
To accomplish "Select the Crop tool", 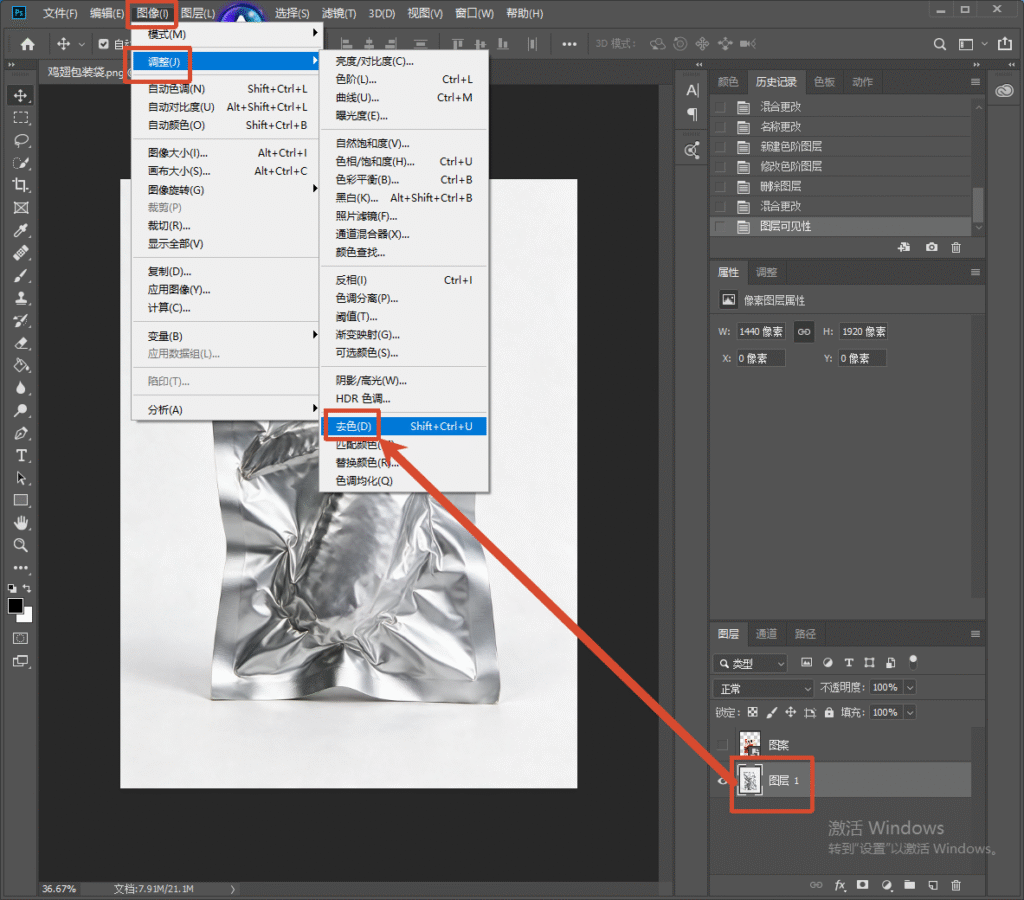I will click(x=21, y=185).
